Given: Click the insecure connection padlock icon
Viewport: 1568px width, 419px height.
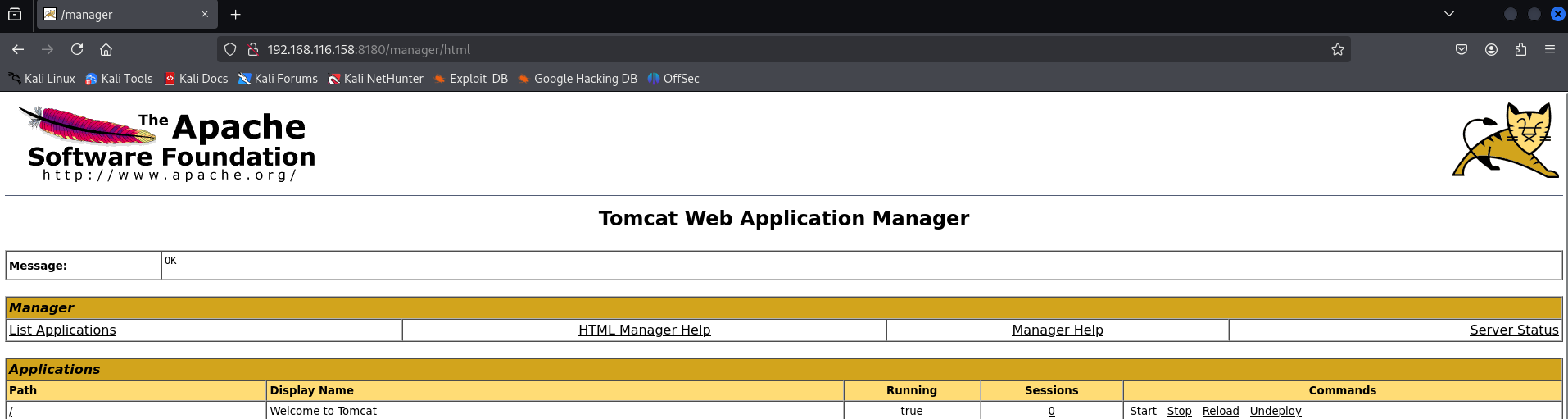Looking at the screenshot, I should (253, 49).
